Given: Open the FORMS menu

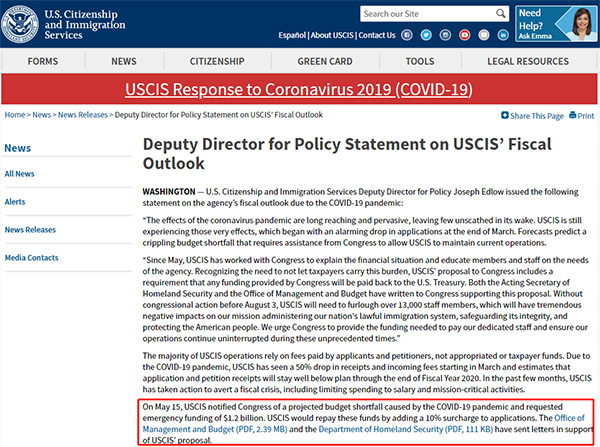Looking at the screenshot, I should [43, 61].
